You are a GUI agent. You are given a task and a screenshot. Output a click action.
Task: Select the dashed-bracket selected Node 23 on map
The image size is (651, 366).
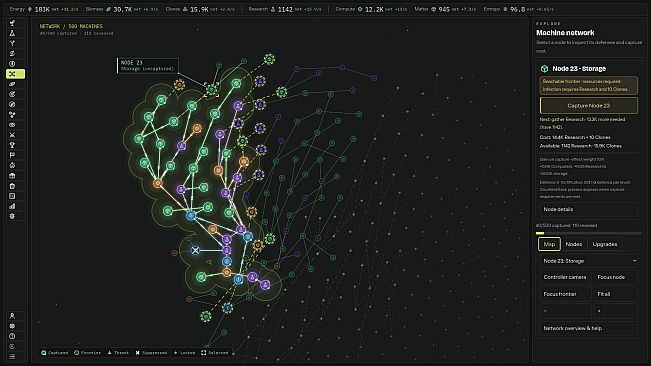click(x=211, y=89)
